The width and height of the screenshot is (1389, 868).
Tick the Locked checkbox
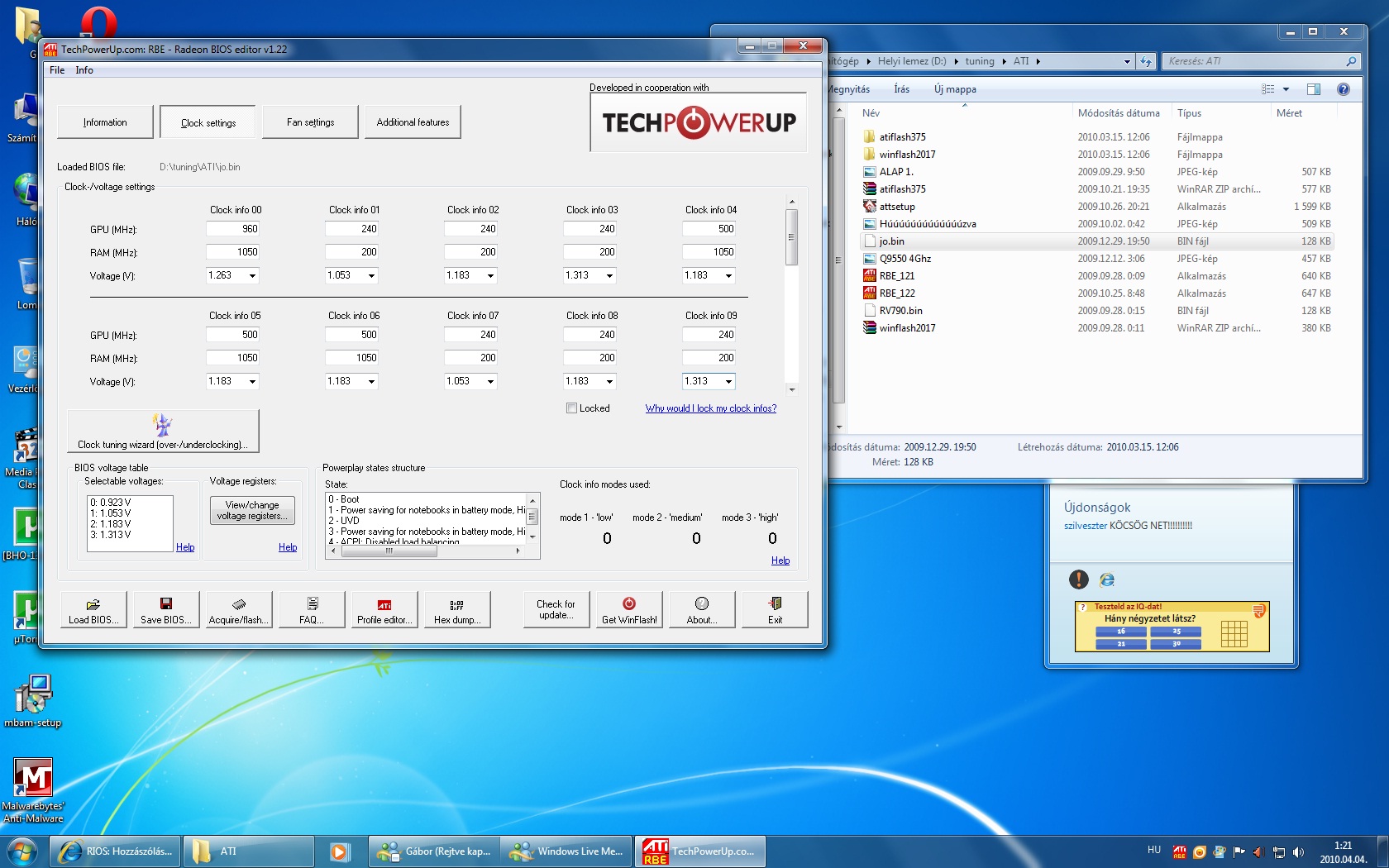click(571, 408)
